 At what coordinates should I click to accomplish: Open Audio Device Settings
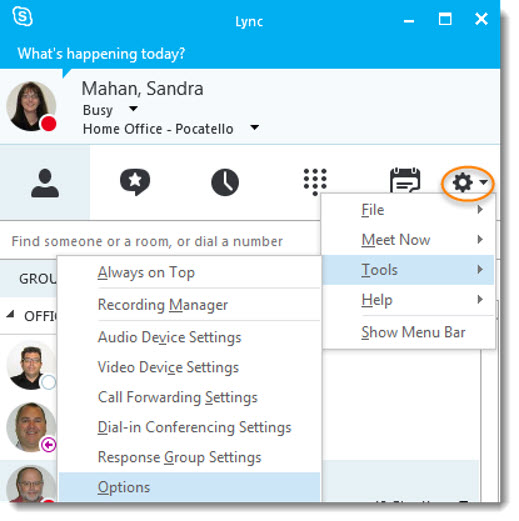[189, 337]
